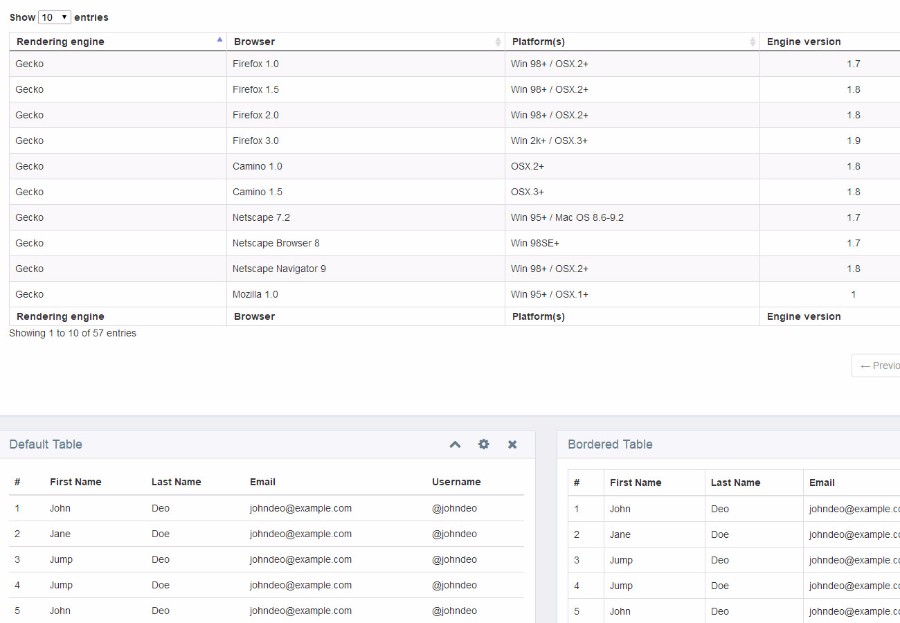Image resolution: width=900 pixels, height=623 pixels.
Task: Sort by Browser column header
Action: 366,41
